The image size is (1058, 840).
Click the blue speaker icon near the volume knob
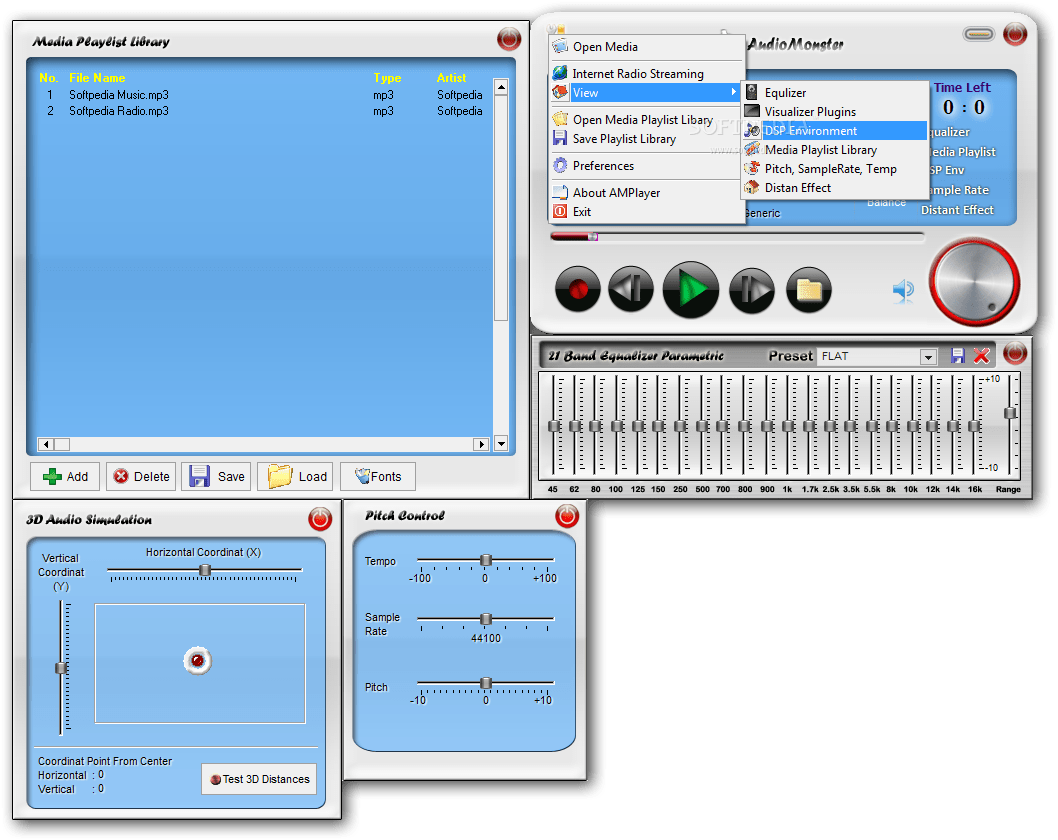[x=903, y=289]
